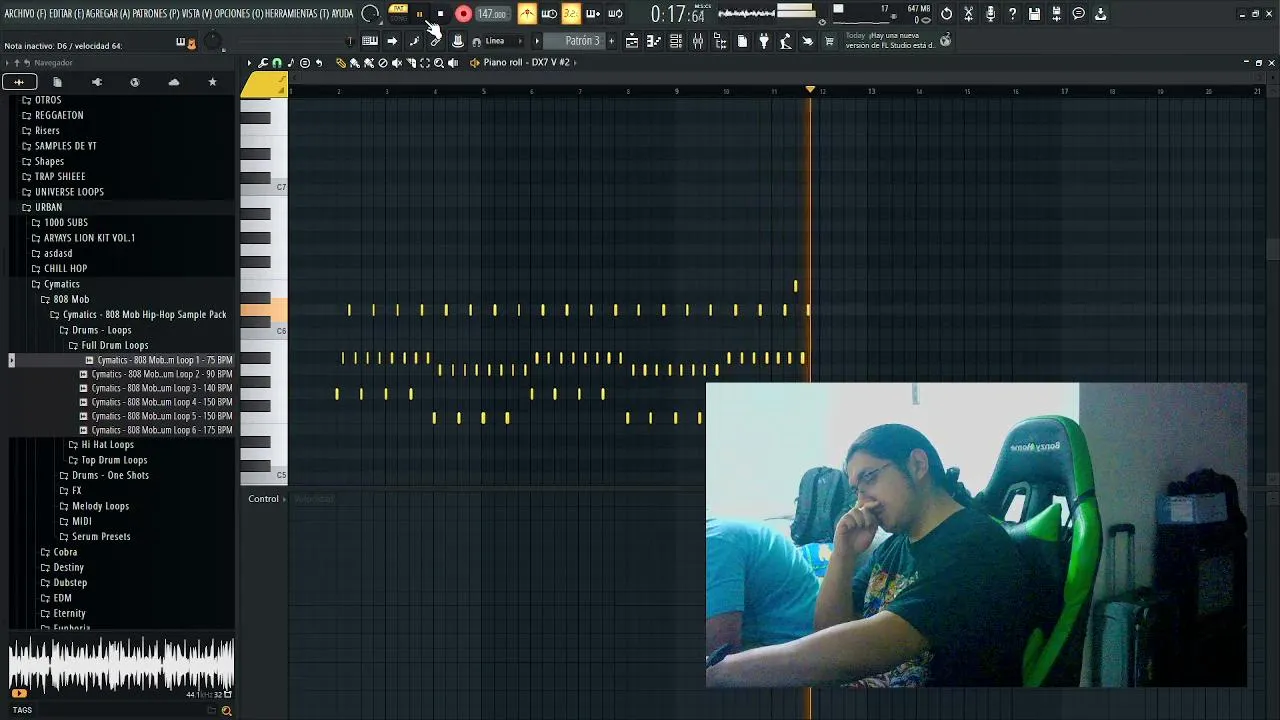Select the piano roll mute tool
Viewport: 1280px width, 720px height.
(397, 63)
